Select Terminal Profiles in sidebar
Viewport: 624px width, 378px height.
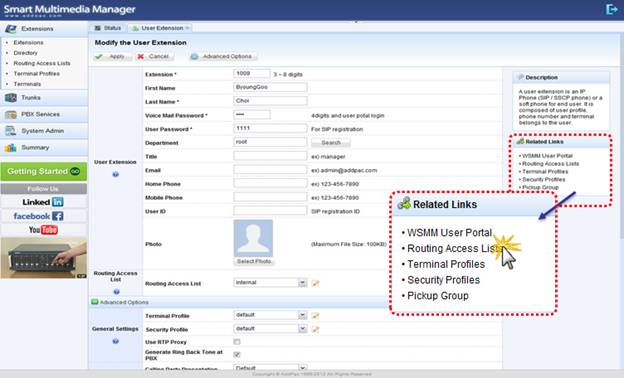[37, 74]
